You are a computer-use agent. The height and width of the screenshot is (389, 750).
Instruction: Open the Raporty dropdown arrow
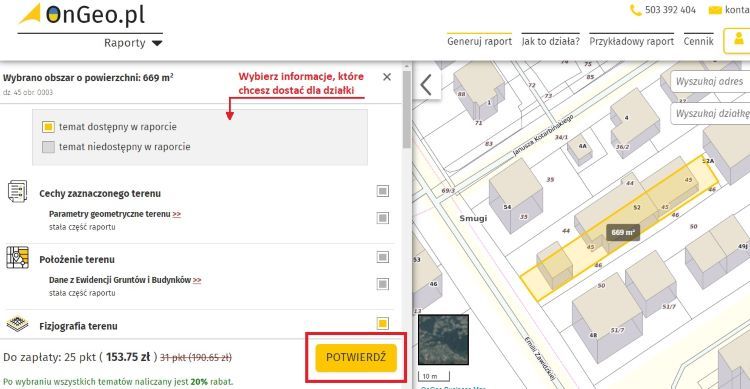click(157, 43)
